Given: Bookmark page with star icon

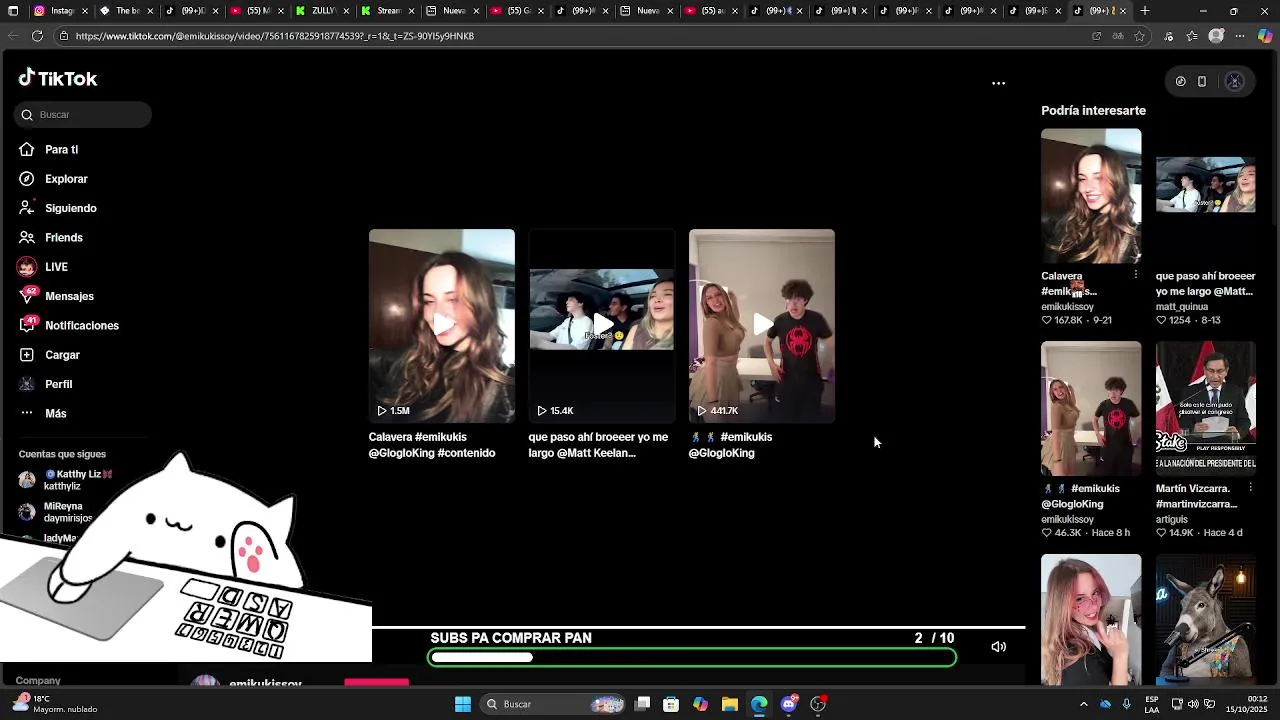Looking at the screenshot, I should 1139,36.
